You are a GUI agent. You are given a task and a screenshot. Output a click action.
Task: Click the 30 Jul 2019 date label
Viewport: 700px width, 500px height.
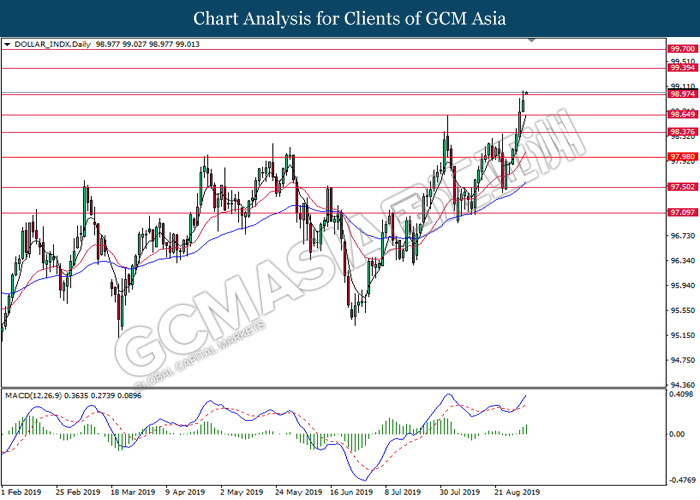[460, 492]
